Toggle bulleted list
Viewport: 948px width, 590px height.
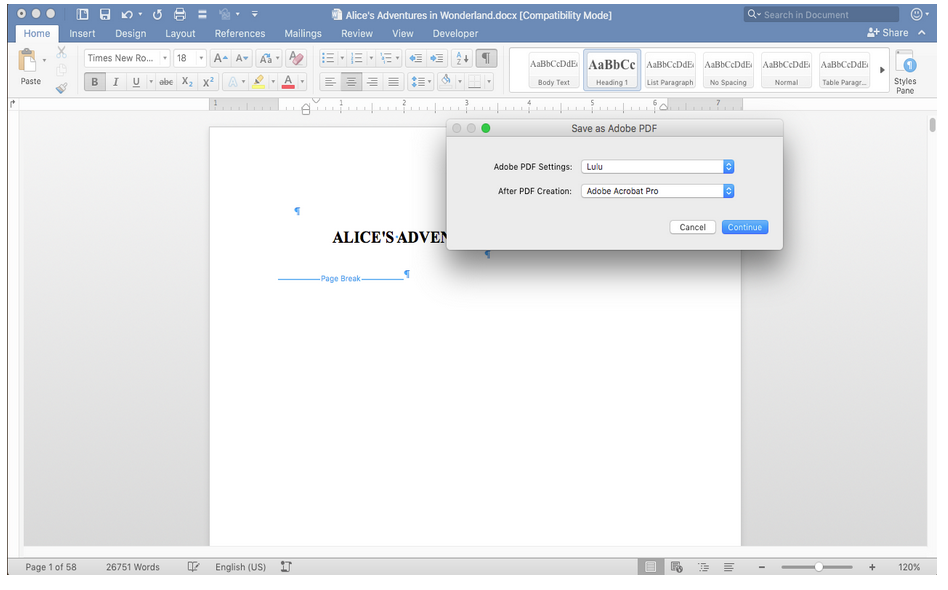point(328,58)
